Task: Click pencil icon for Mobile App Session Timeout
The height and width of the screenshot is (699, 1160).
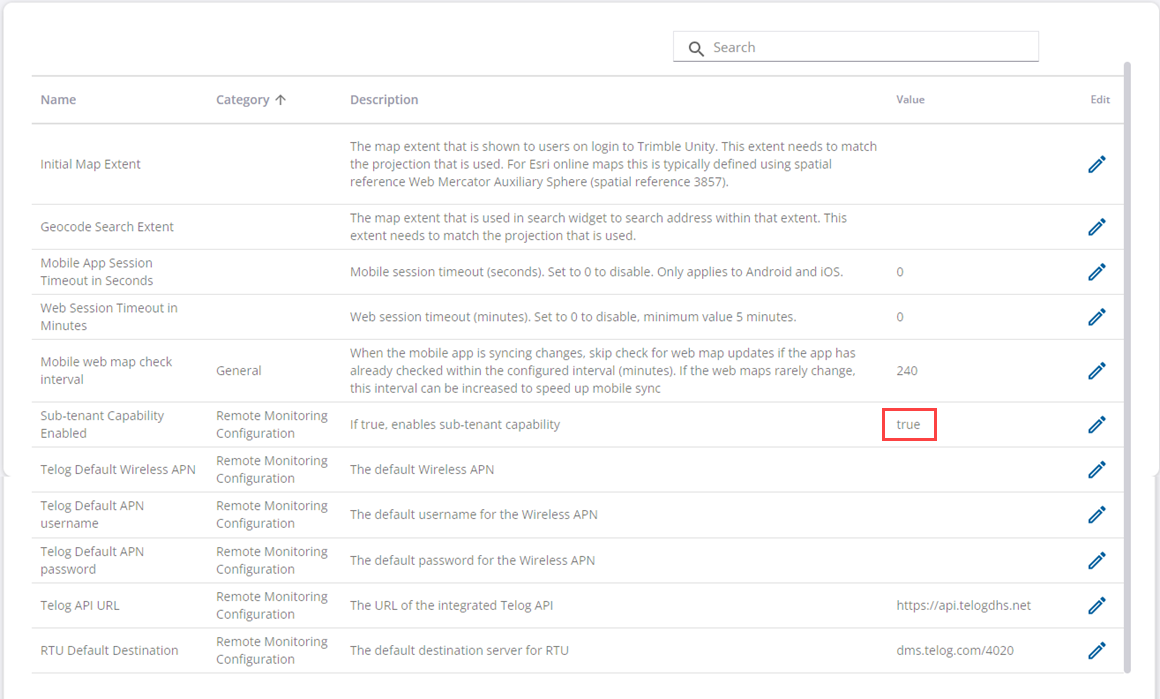Action: pos(1097,272)
